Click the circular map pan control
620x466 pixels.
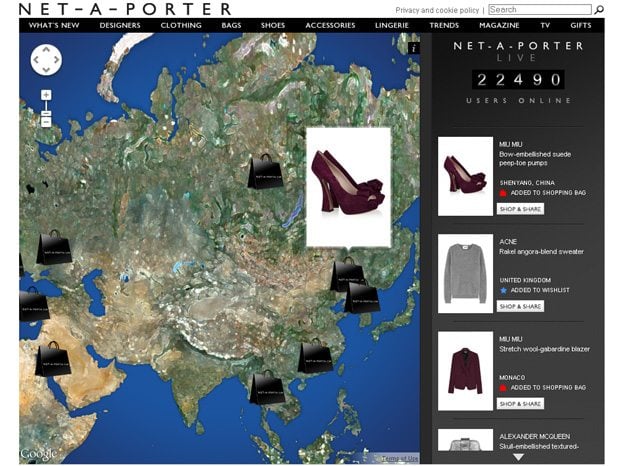pos(46,60)
